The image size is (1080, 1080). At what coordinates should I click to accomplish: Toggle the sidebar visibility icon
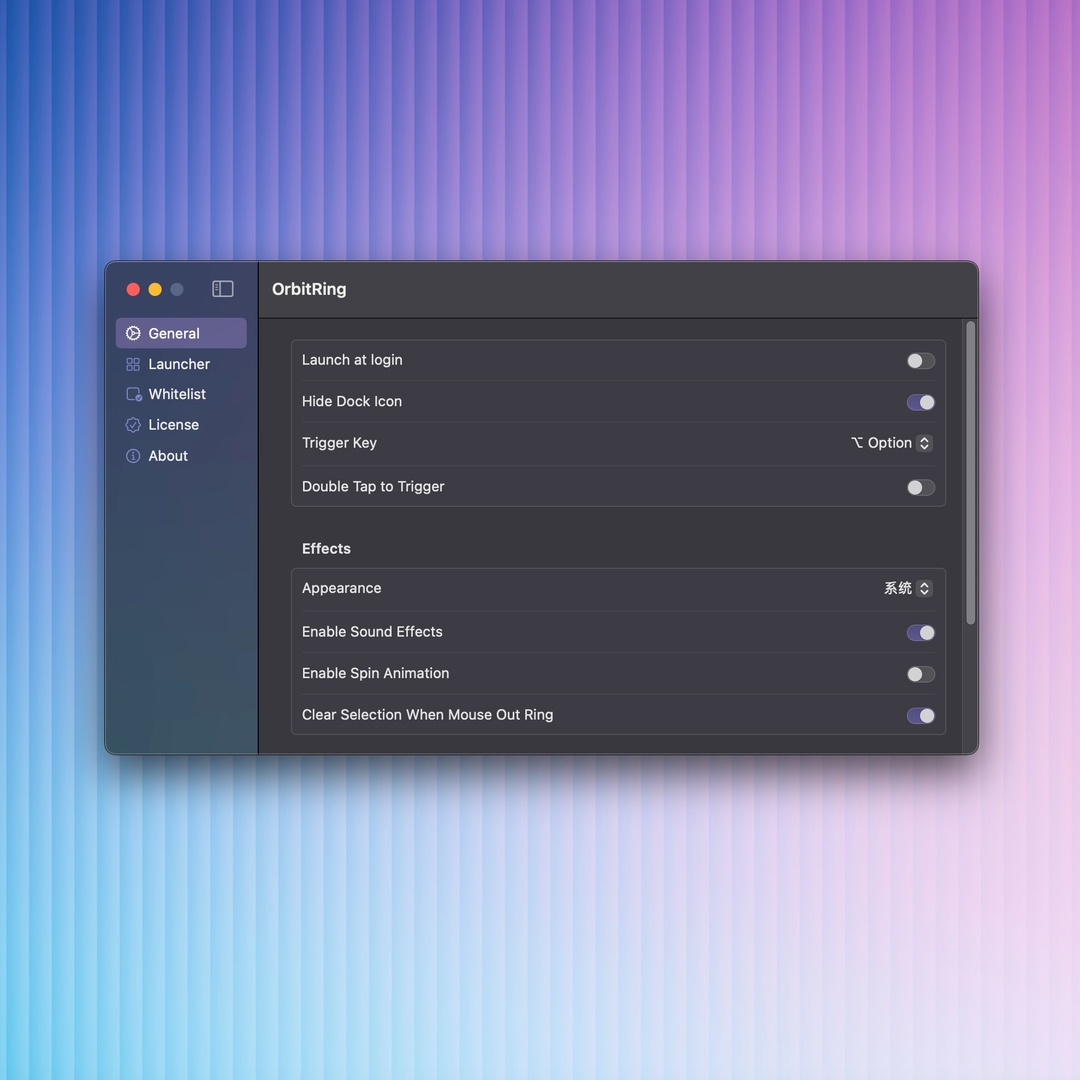(222, 289)
